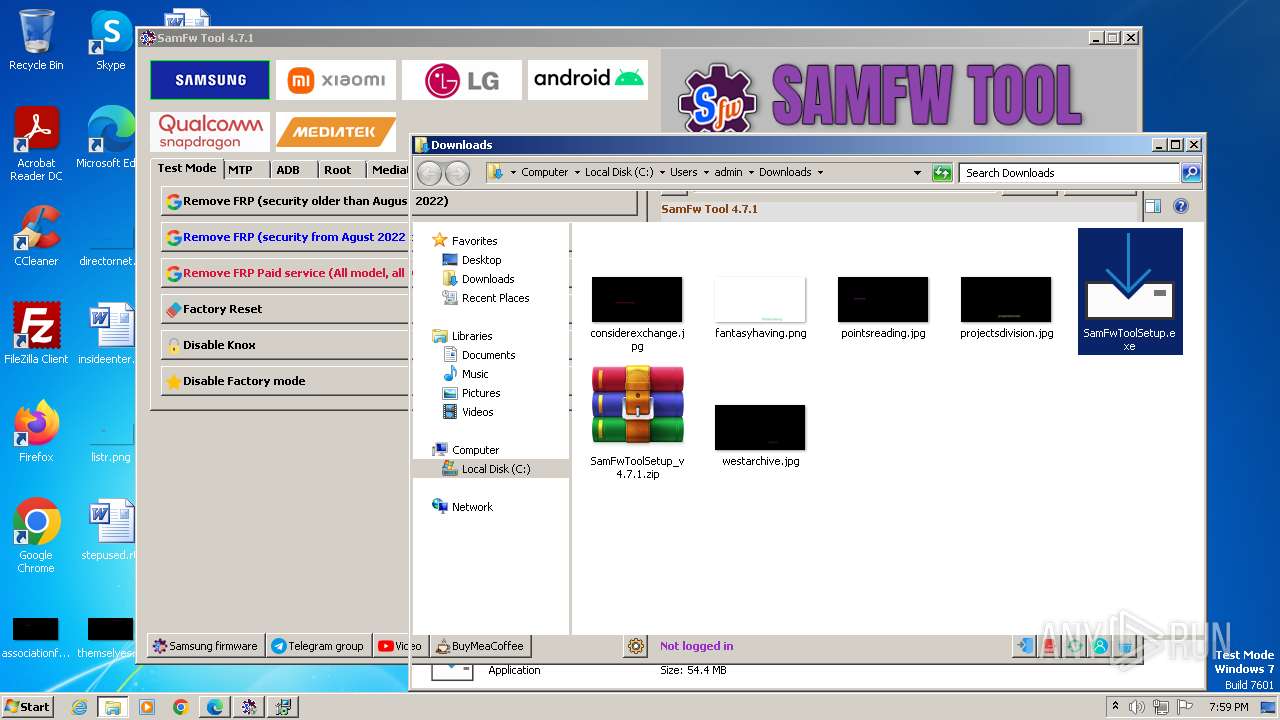Toggle the explorer preview pane
This screenshot has height=720, width=1280.
1153,206
